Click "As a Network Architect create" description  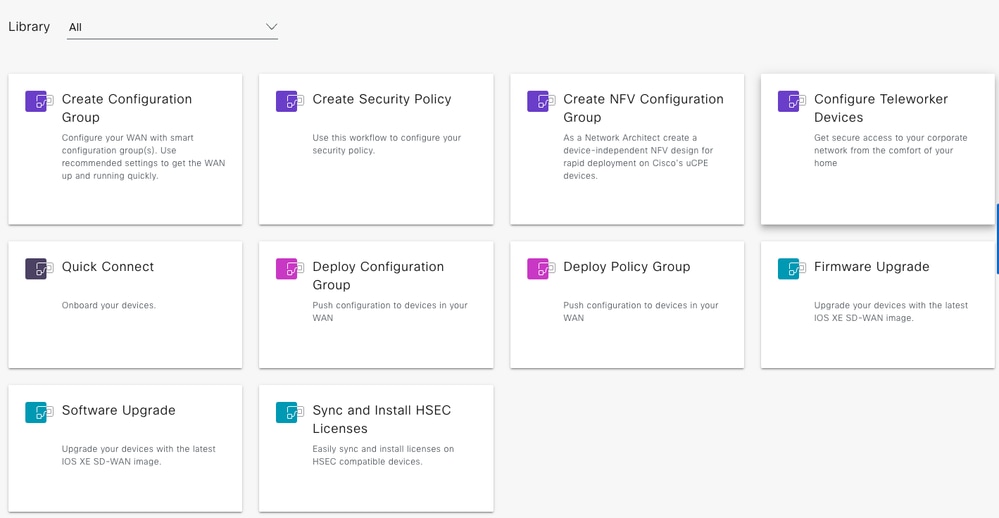pyautogui.click(x=638, y=157)
